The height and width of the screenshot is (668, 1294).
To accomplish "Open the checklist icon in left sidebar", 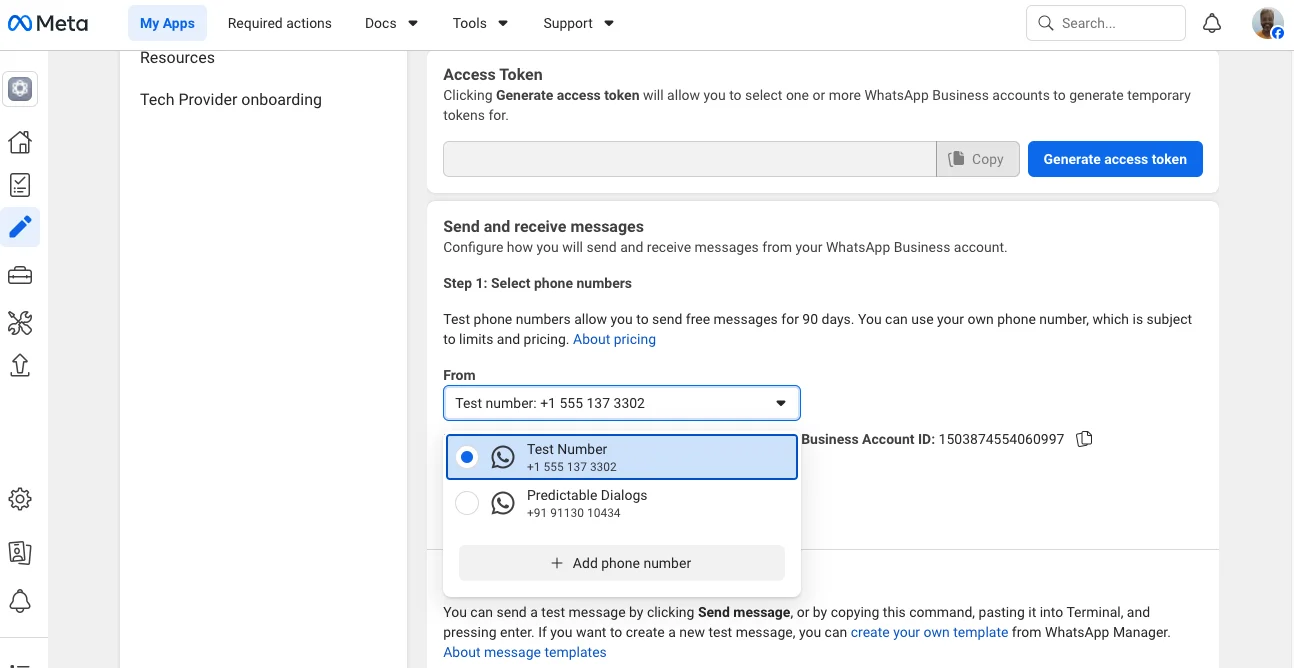I will (20, 185).
